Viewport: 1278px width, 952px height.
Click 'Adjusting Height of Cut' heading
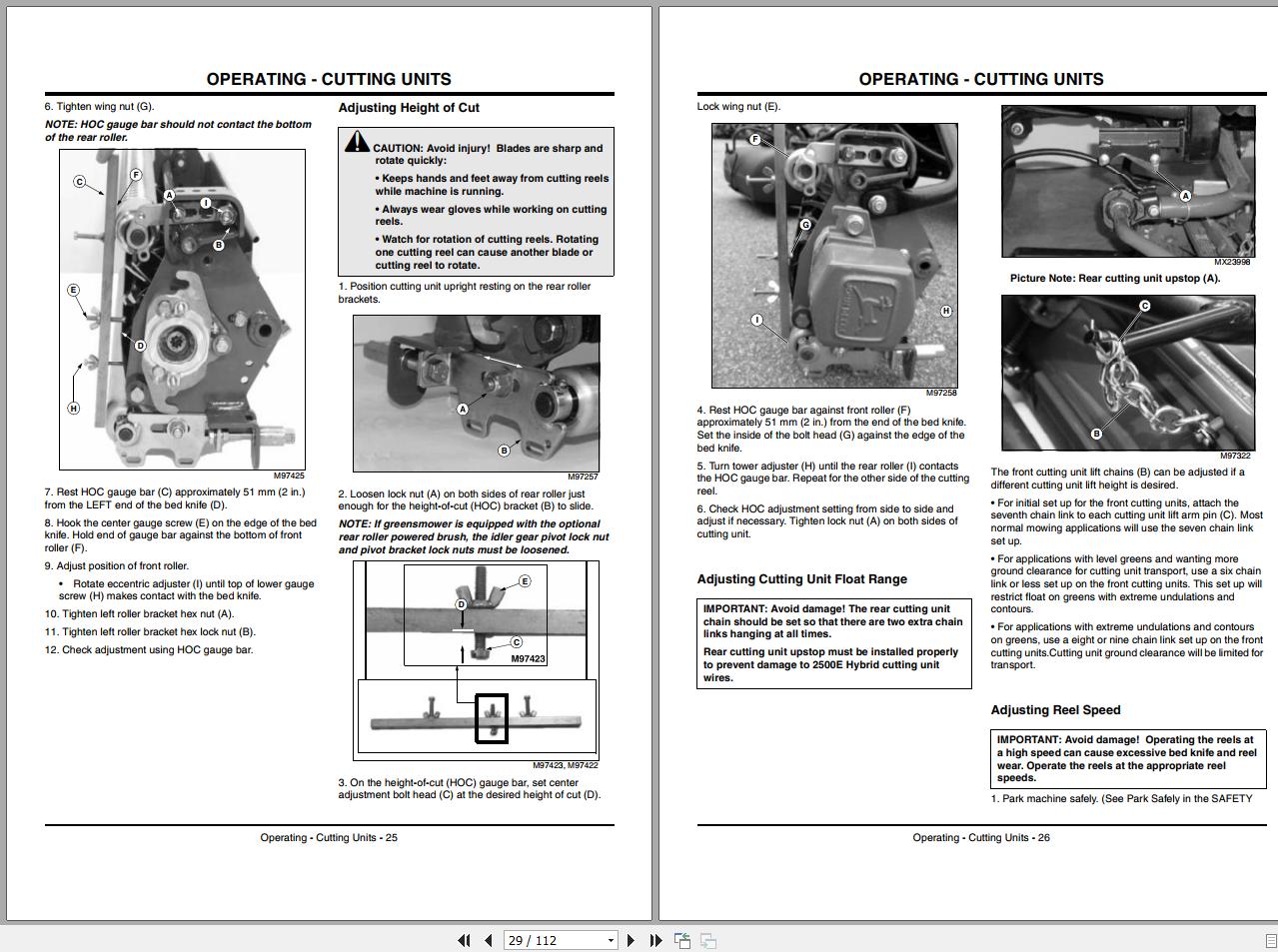(409, 108)
